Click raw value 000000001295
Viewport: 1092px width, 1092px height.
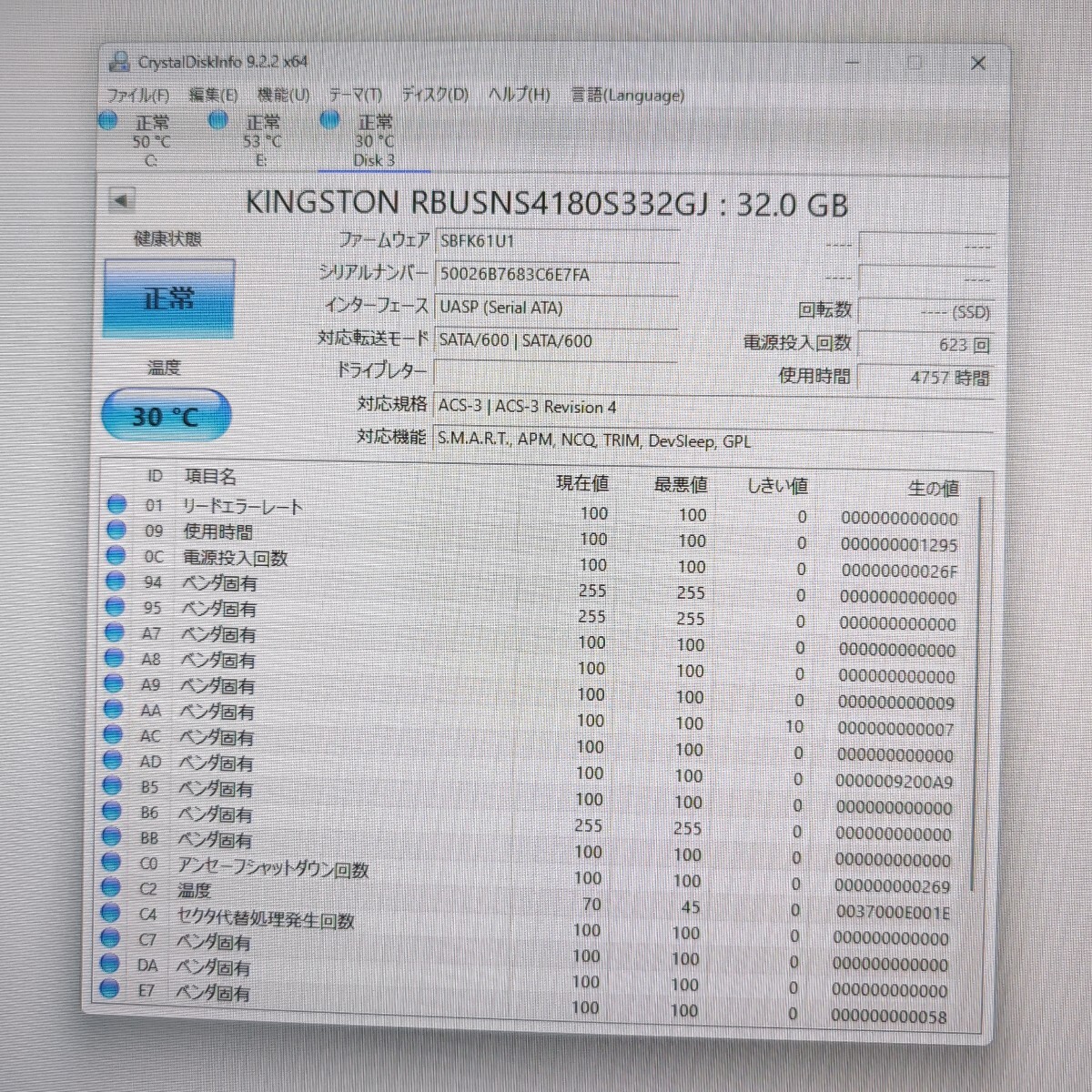[899, 544]
